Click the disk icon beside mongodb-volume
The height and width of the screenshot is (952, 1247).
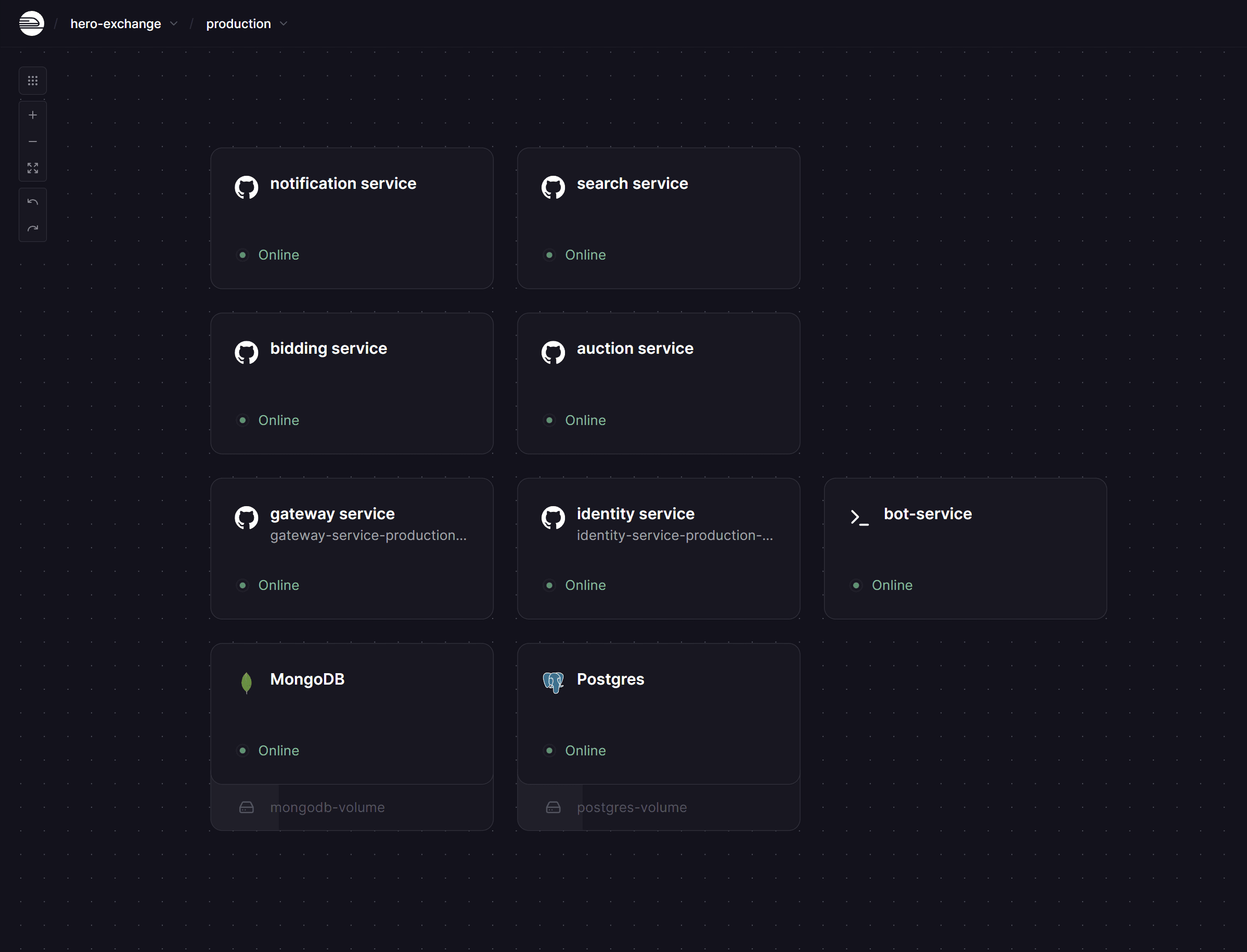(x=247, y=807)
